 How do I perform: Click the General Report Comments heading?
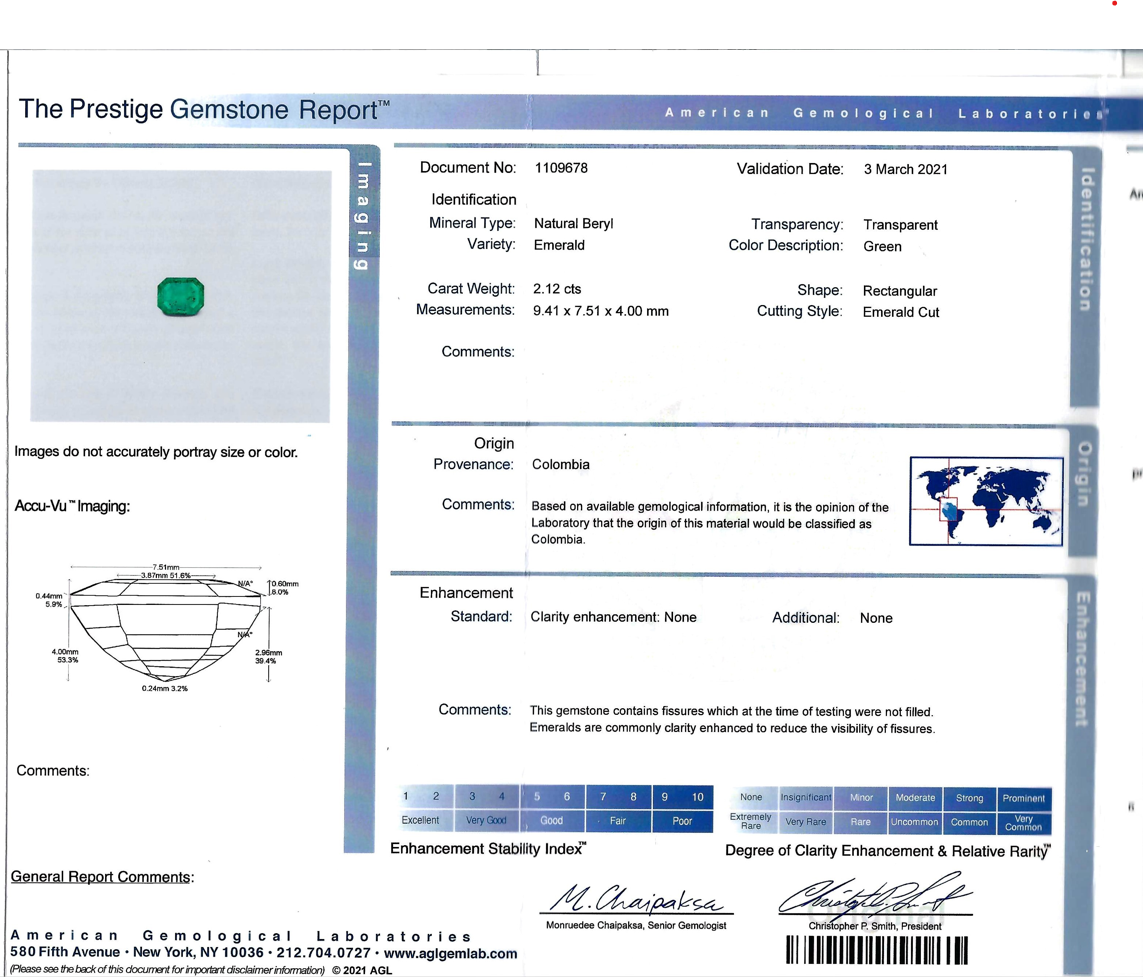(x=102, y=877)
